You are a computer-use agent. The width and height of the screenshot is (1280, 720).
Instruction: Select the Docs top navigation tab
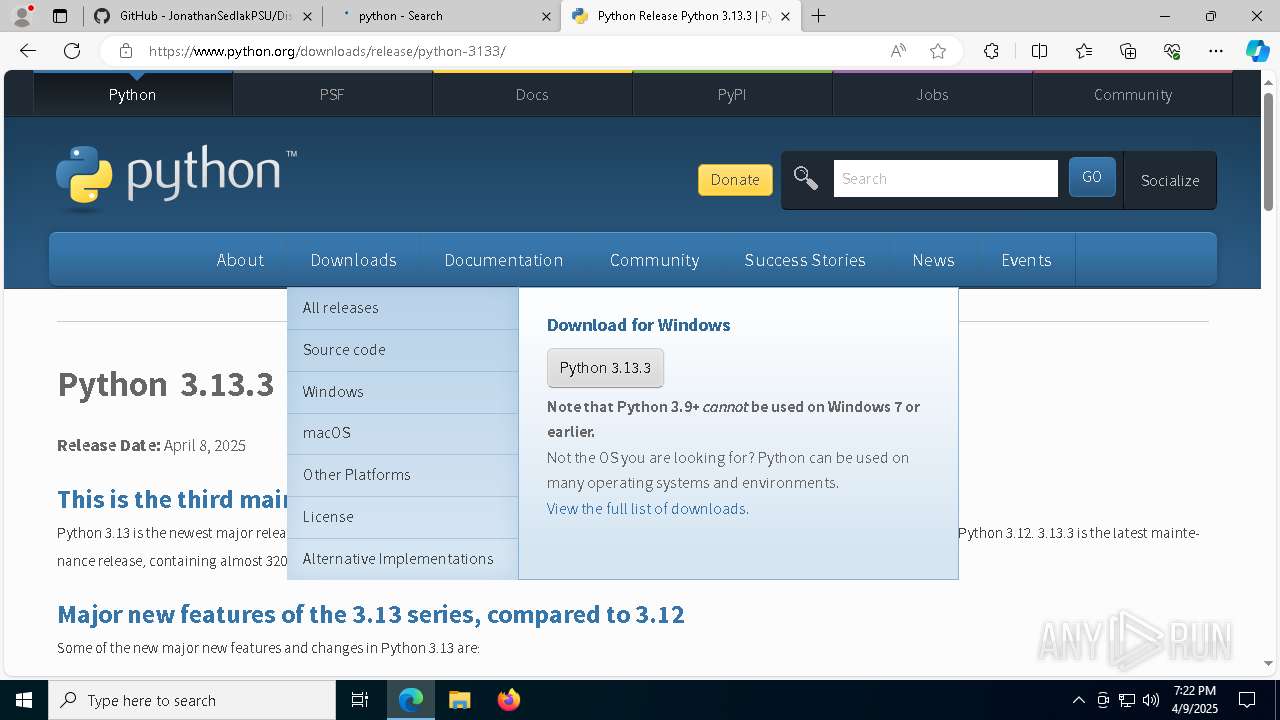(x=532, y=94)
